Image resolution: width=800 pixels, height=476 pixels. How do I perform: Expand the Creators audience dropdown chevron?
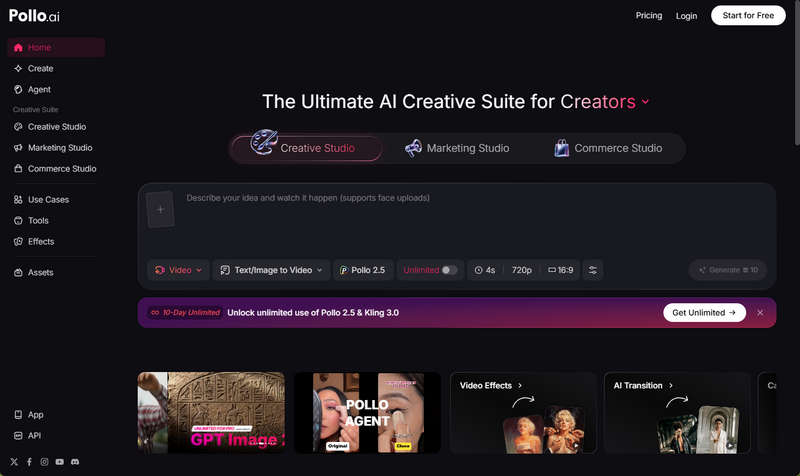[645, 102]
